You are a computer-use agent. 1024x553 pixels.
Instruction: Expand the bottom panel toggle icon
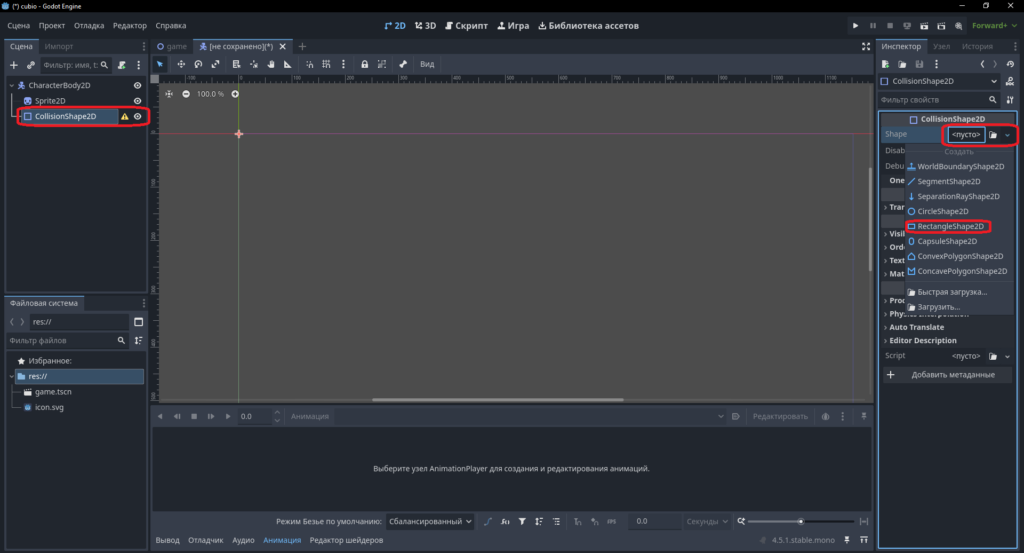click(863, 540)
